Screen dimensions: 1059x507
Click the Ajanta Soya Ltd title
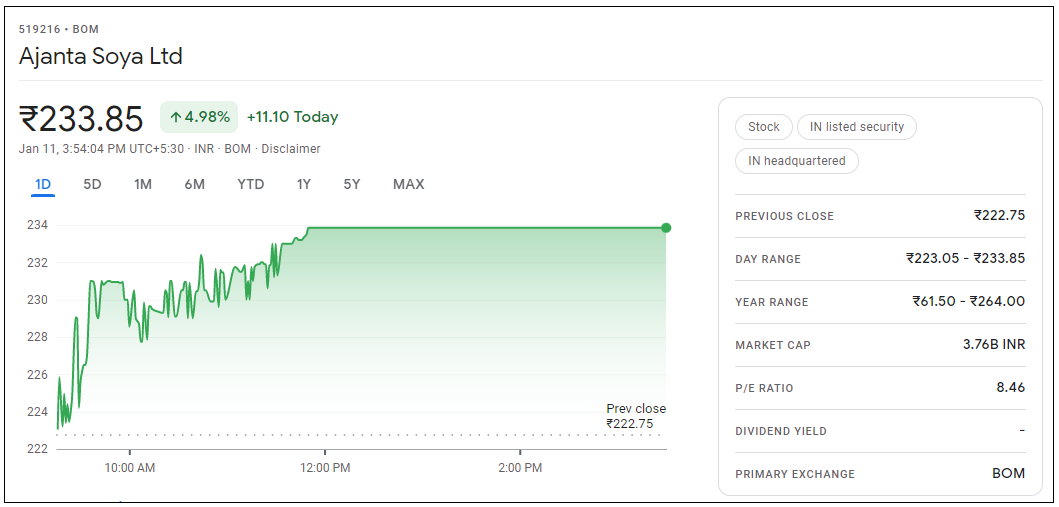click(x=101, y=56)
